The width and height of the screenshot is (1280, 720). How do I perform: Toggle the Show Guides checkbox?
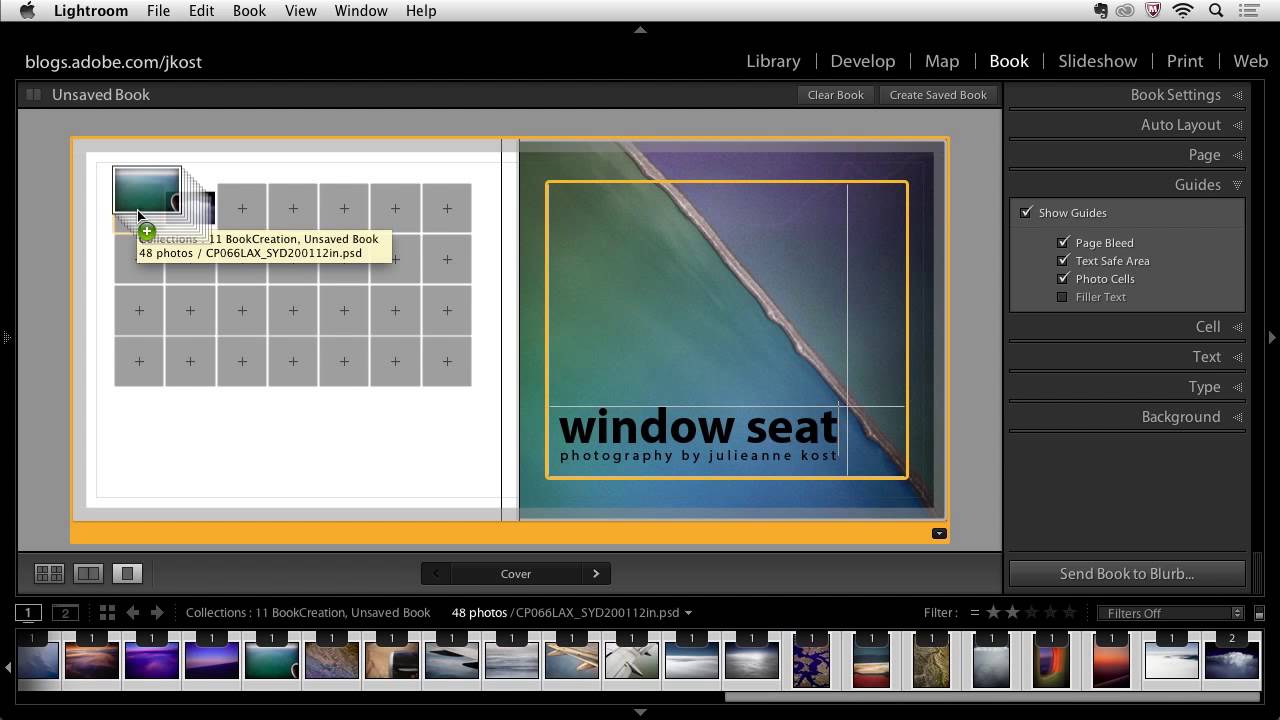click(x=1026, y=212)
